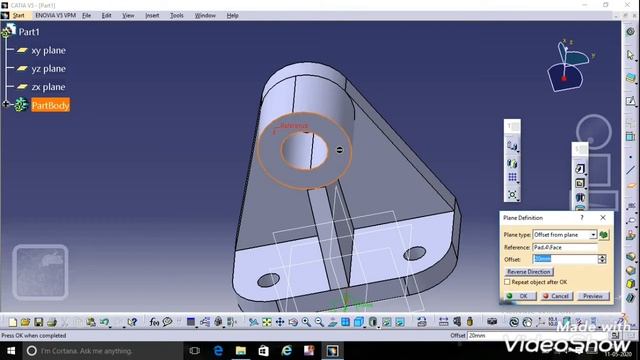Open the Tools menu

coord(176,16)
